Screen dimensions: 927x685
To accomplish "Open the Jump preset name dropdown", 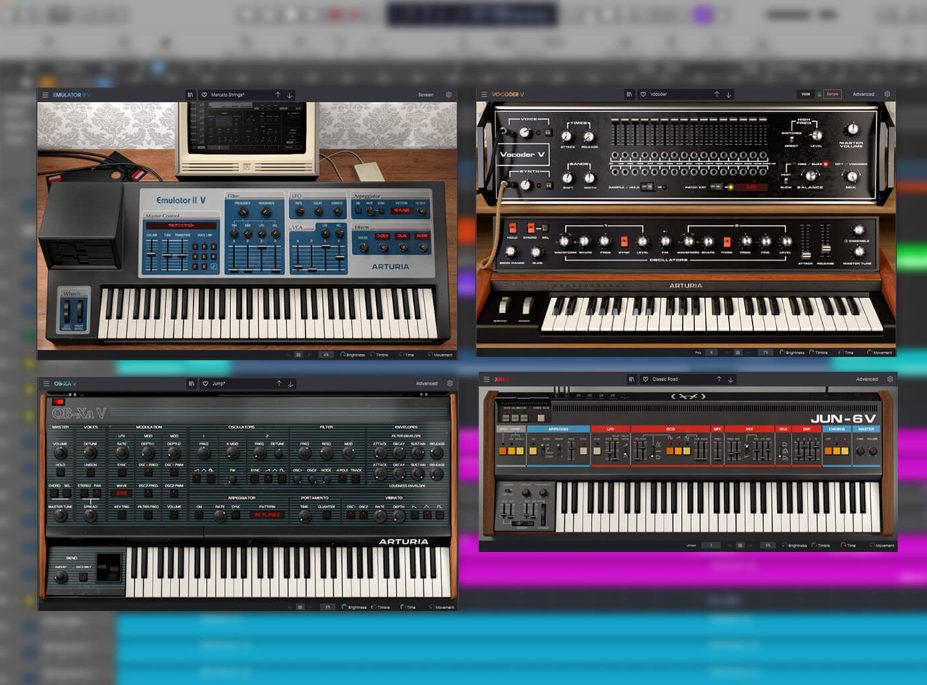I will 219,384.
